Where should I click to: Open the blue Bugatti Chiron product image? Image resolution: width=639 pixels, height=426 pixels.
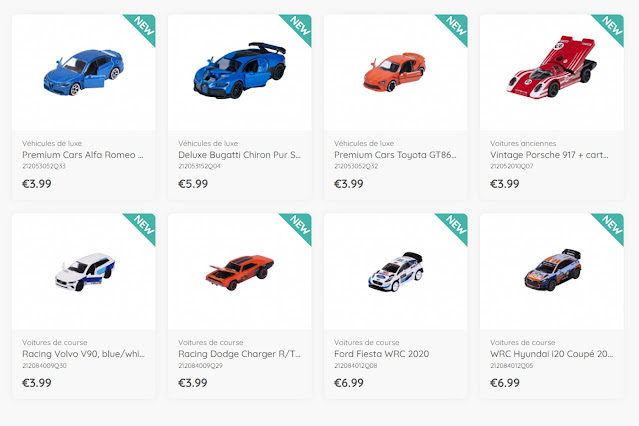pyautogui.click(x=240, y=70)
